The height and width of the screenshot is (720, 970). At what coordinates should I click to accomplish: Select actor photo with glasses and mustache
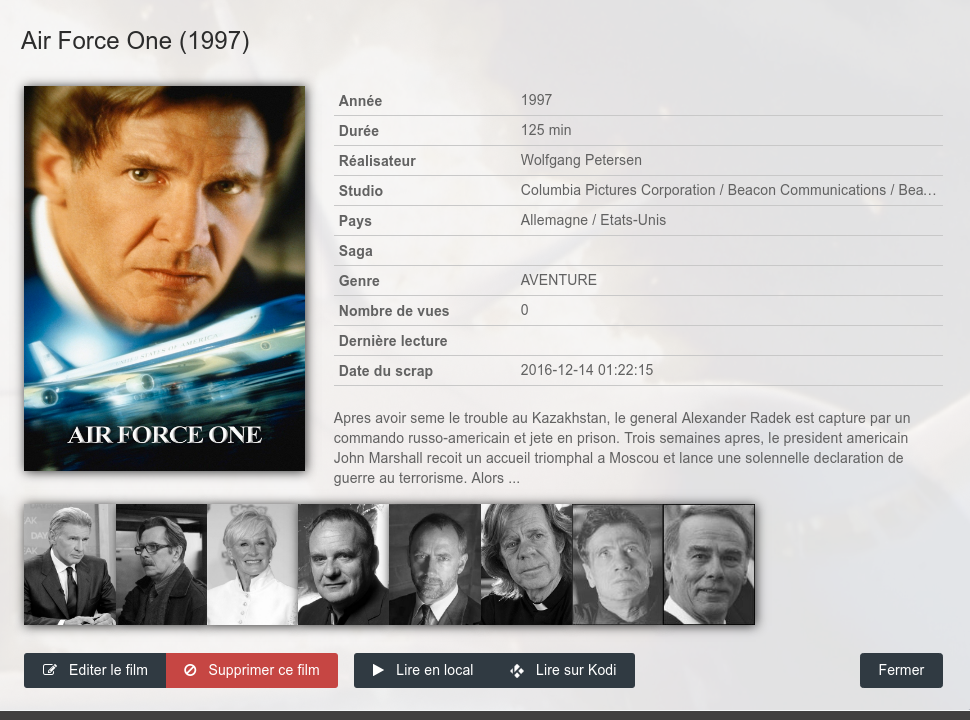161,564
